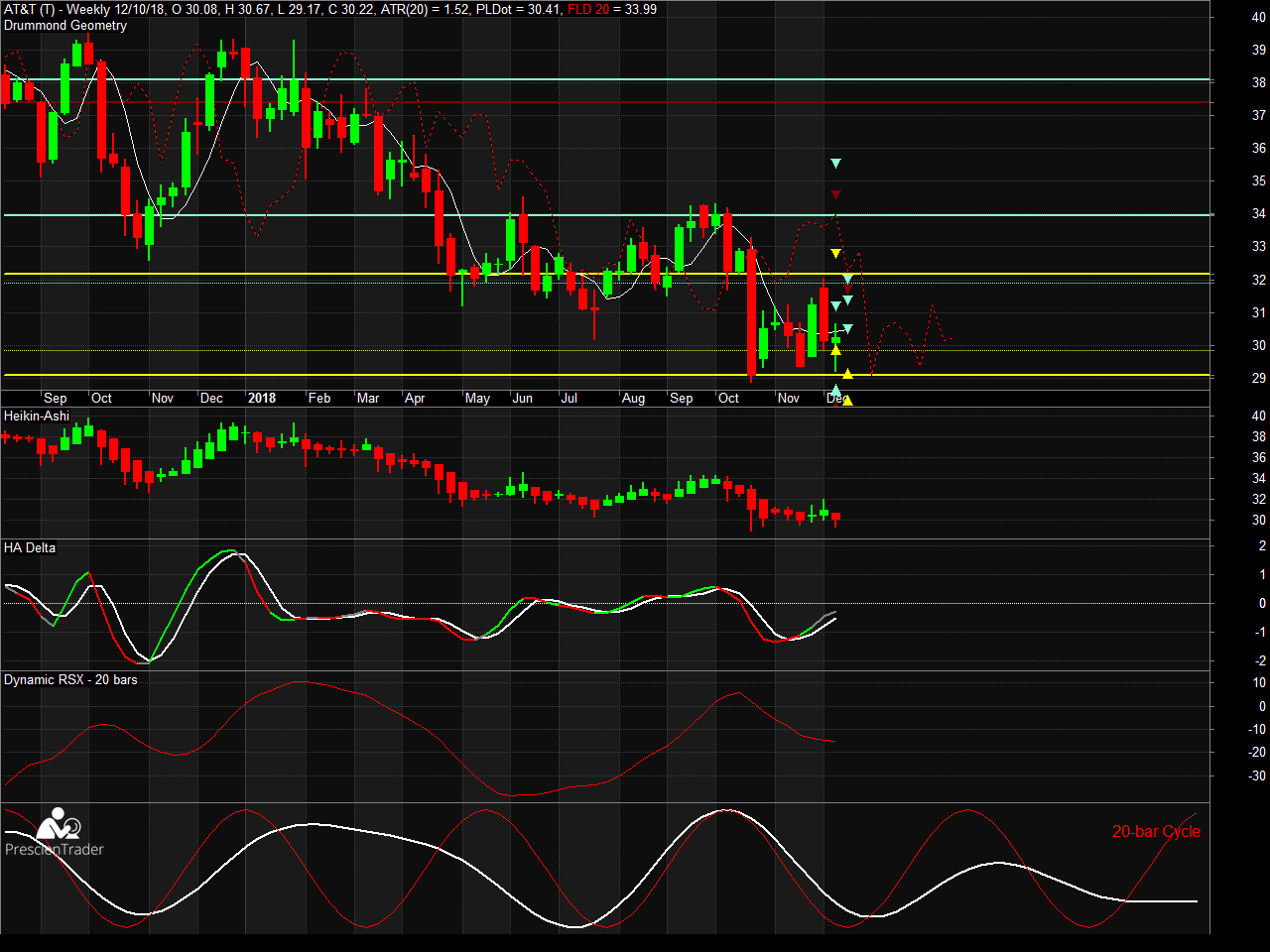Viewport: 1270px width, 952px height.
Task: Click the -2 value on HA Delta axis
Action: (1260, 660)
